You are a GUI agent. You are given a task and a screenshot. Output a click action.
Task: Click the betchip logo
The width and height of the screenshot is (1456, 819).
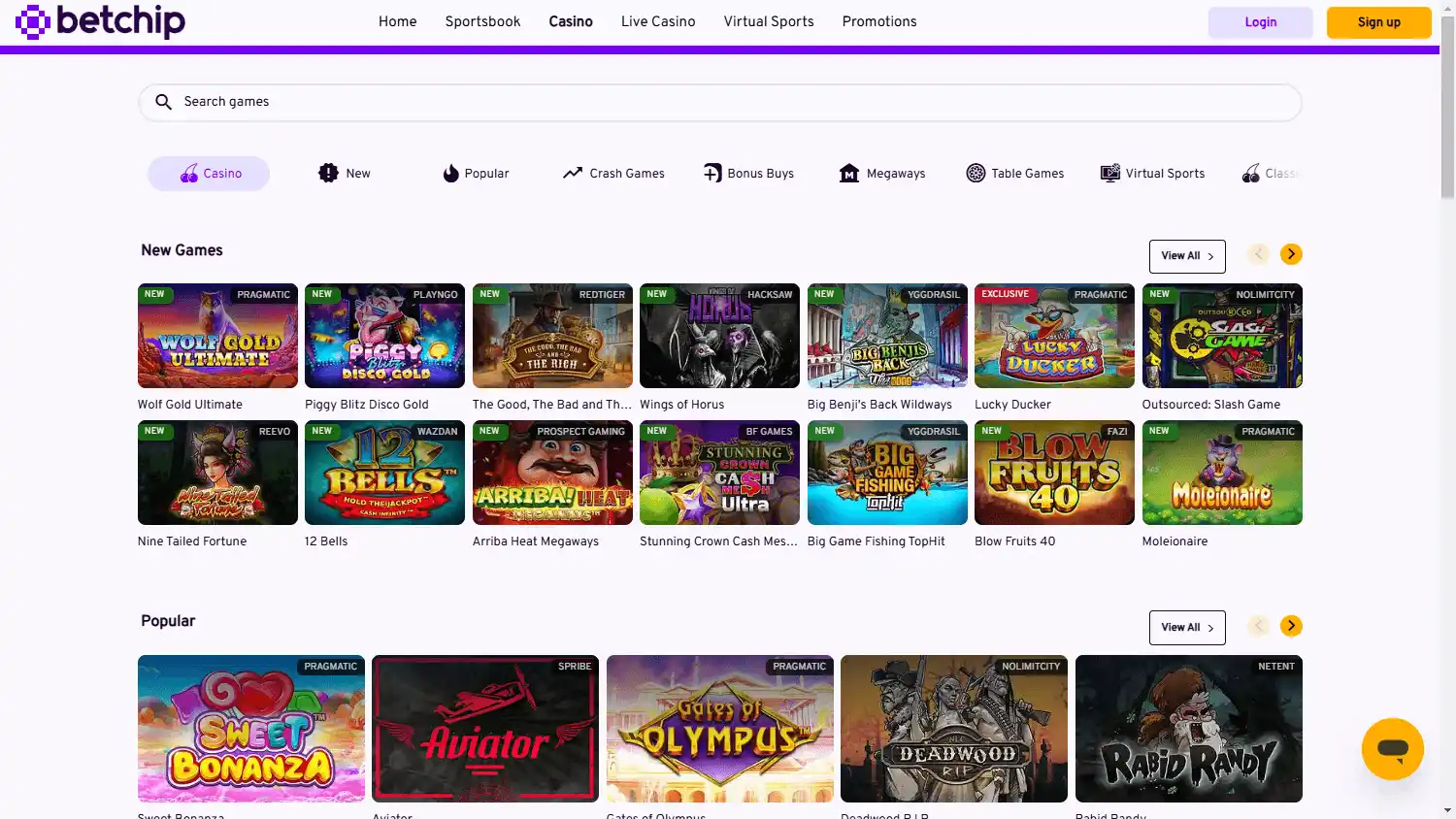coord(100,21)
